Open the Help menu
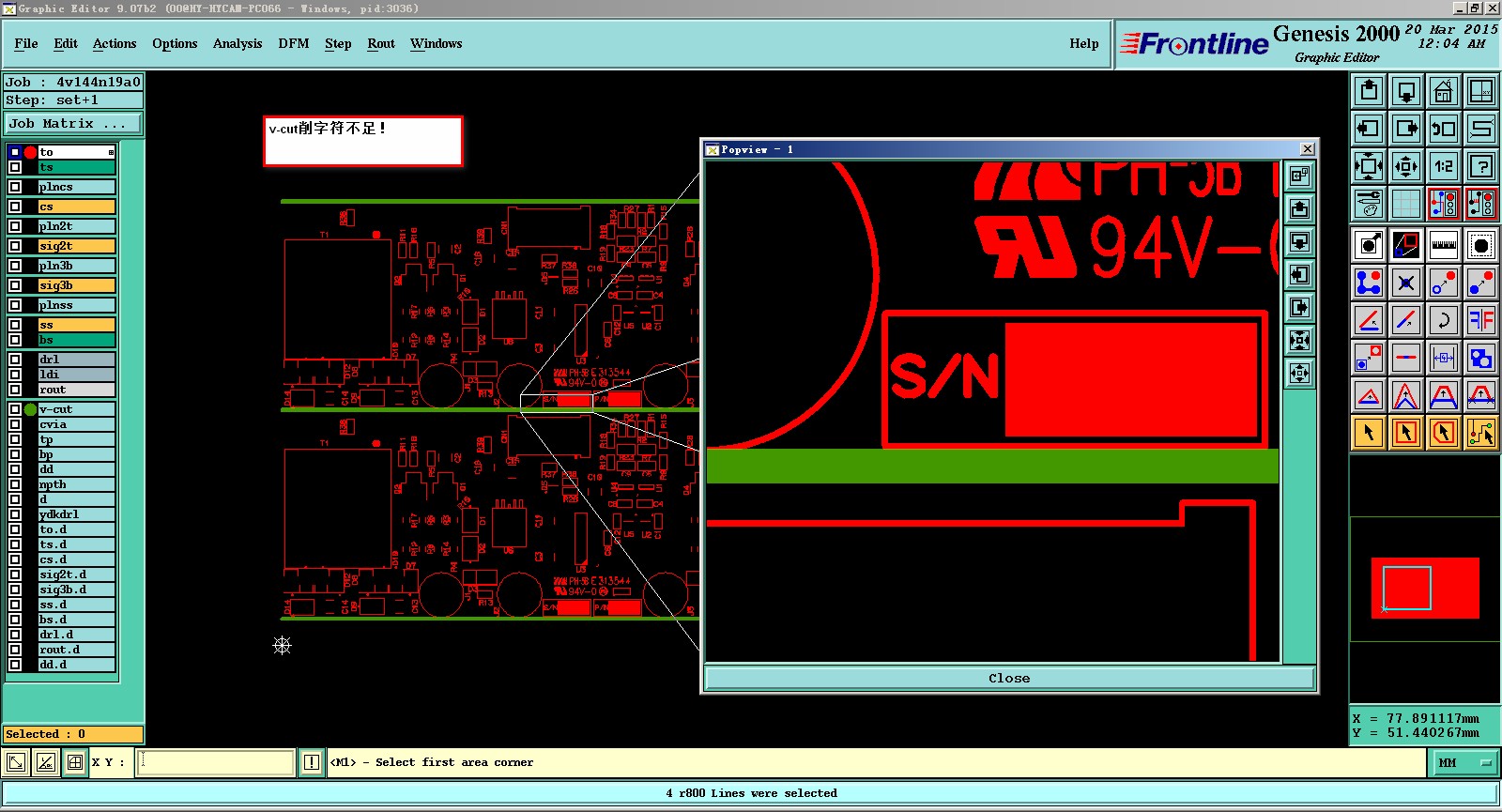This screenshot has height=812, width=1502. coord(1084,43)
